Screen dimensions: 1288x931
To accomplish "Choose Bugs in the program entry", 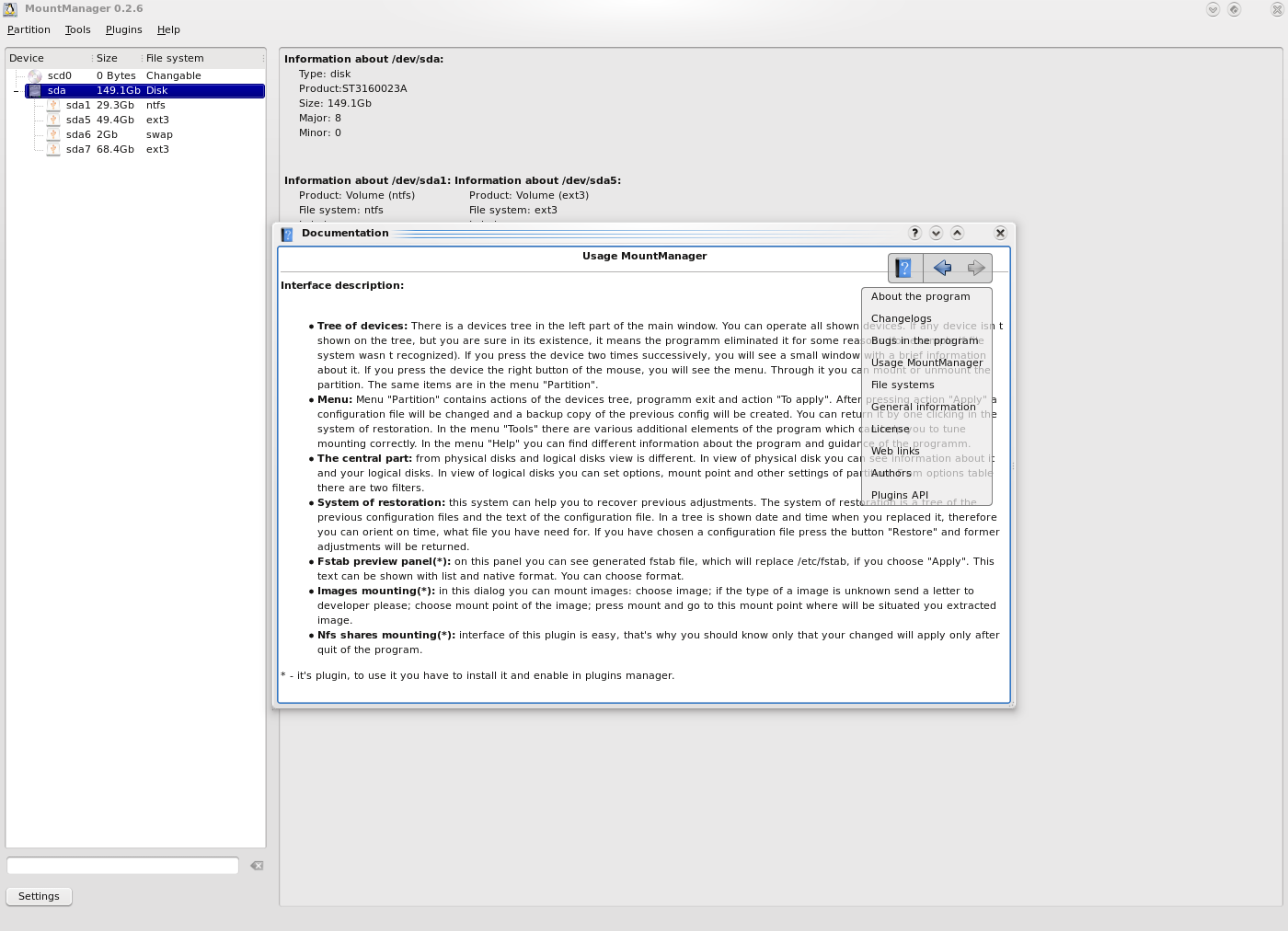I will [x=926, y=340].
